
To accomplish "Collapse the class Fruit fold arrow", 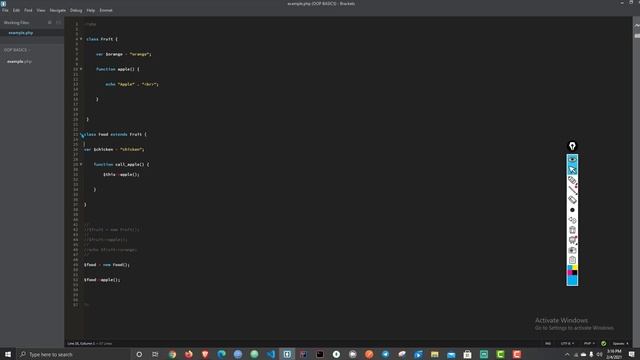I will click(81, 39).
